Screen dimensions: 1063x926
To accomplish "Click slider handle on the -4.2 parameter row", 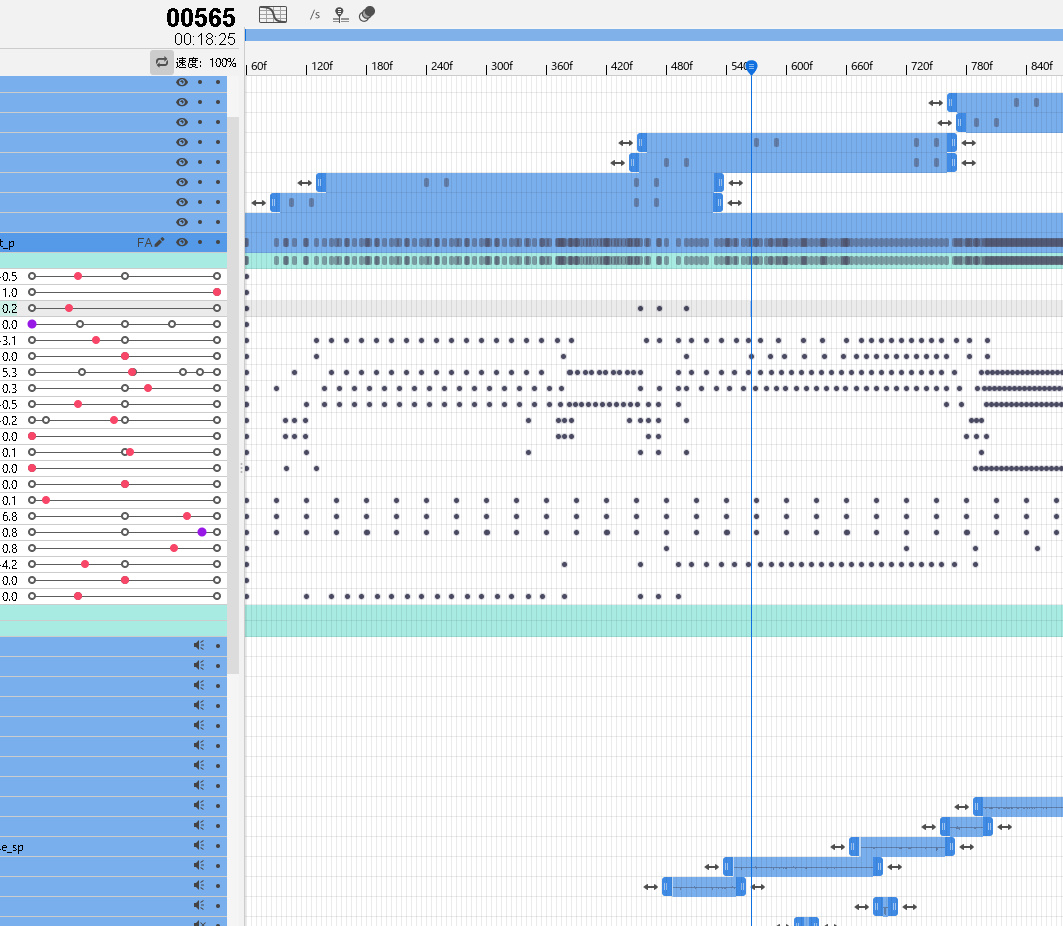I will click(x=85, y=564).
